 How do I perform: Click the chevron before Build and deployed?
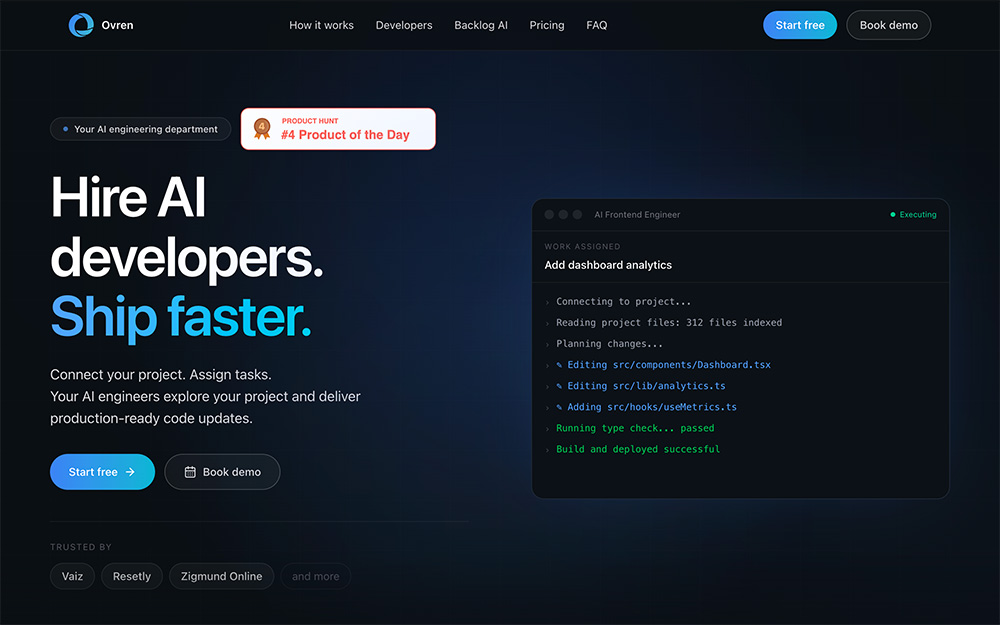click(x=547, y=450)
